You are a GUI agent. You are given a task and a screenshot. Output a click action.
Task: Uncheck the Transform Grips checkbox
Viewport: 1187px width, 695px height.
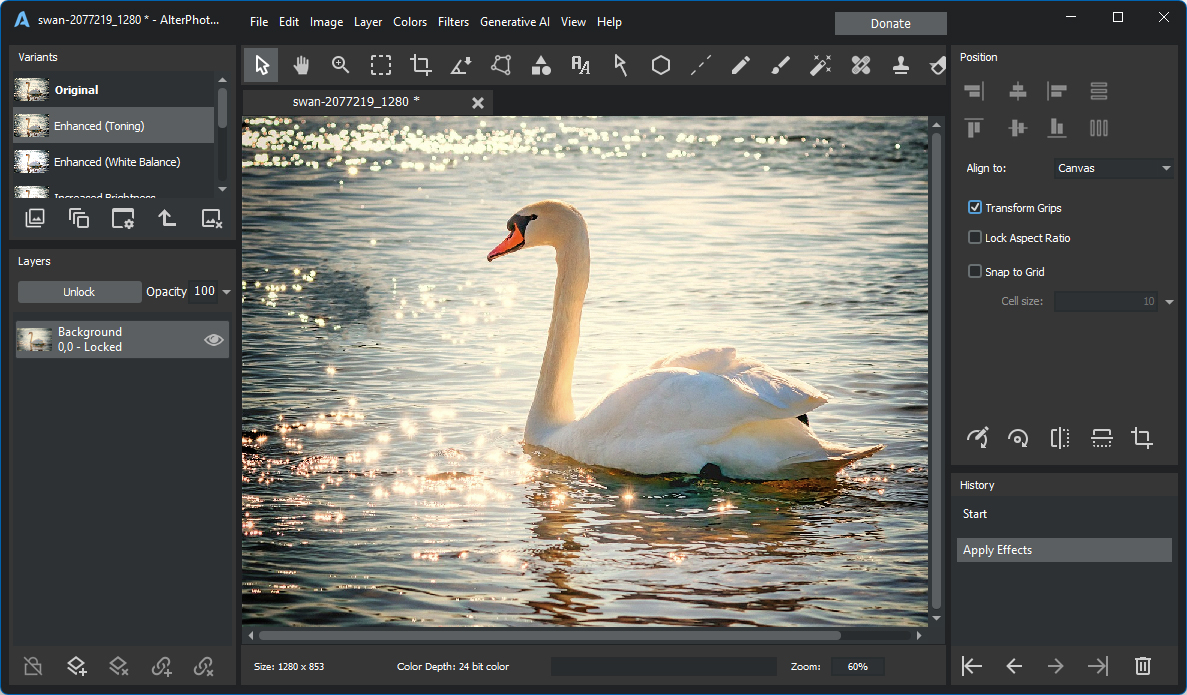[975, 208]
